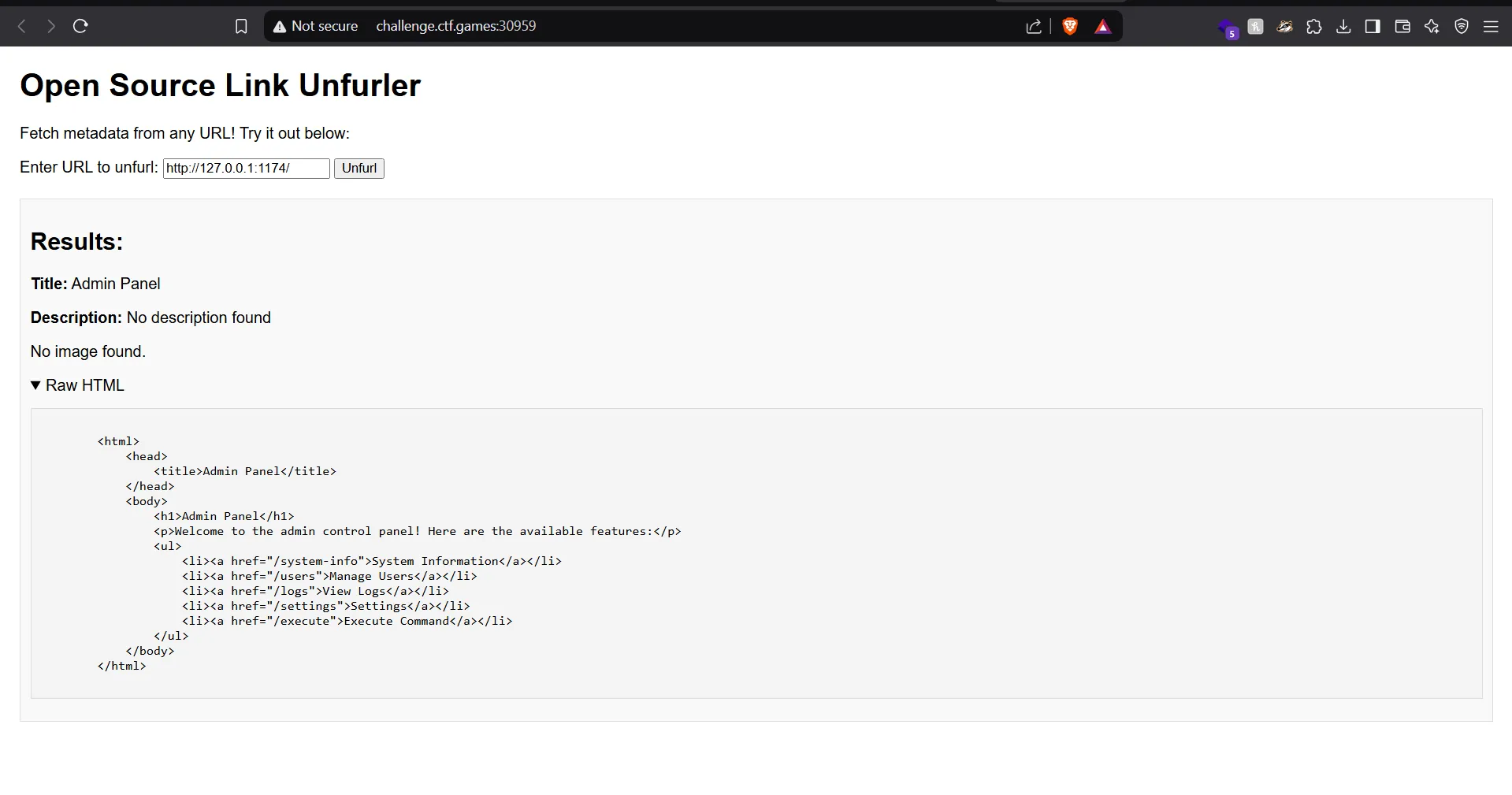Open Brave Rewards triangle icon
This screenshot has width=1512, height=795.
pyautogui.click(x=1102, y=27)
